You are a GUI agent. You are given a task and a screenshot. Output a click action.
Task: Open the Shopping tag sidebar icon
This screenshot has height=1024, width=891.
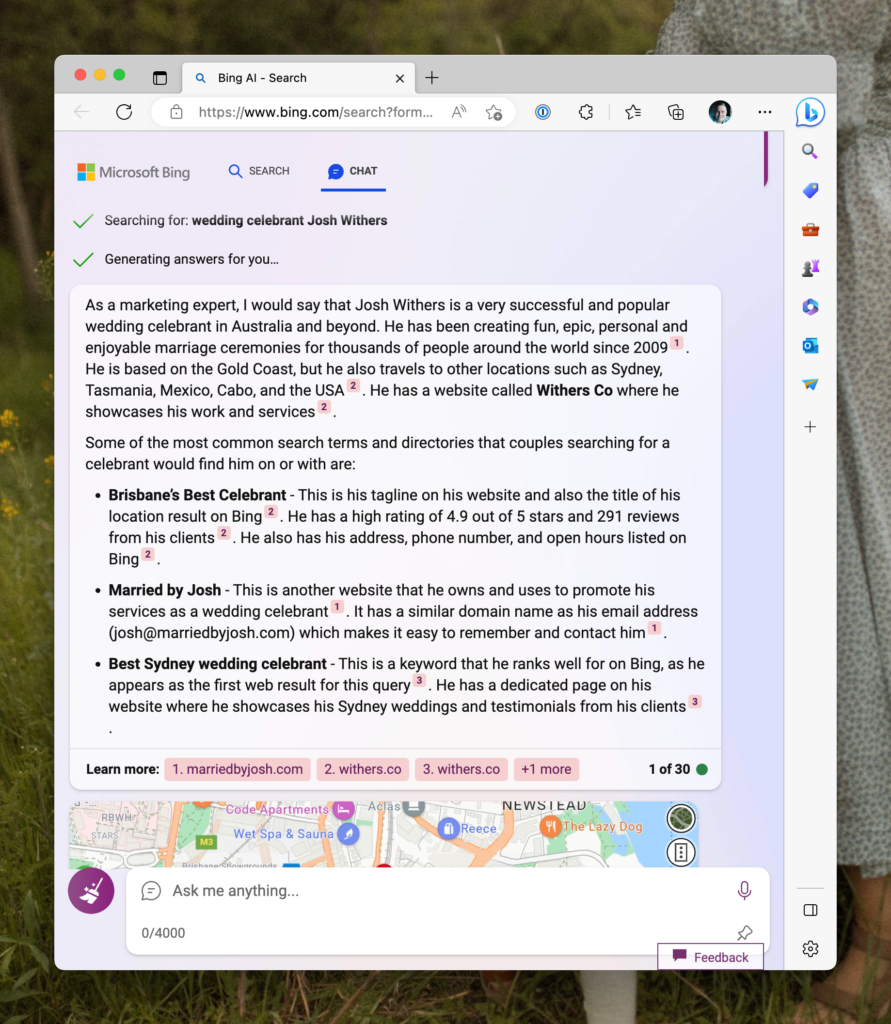coord(810,190)
